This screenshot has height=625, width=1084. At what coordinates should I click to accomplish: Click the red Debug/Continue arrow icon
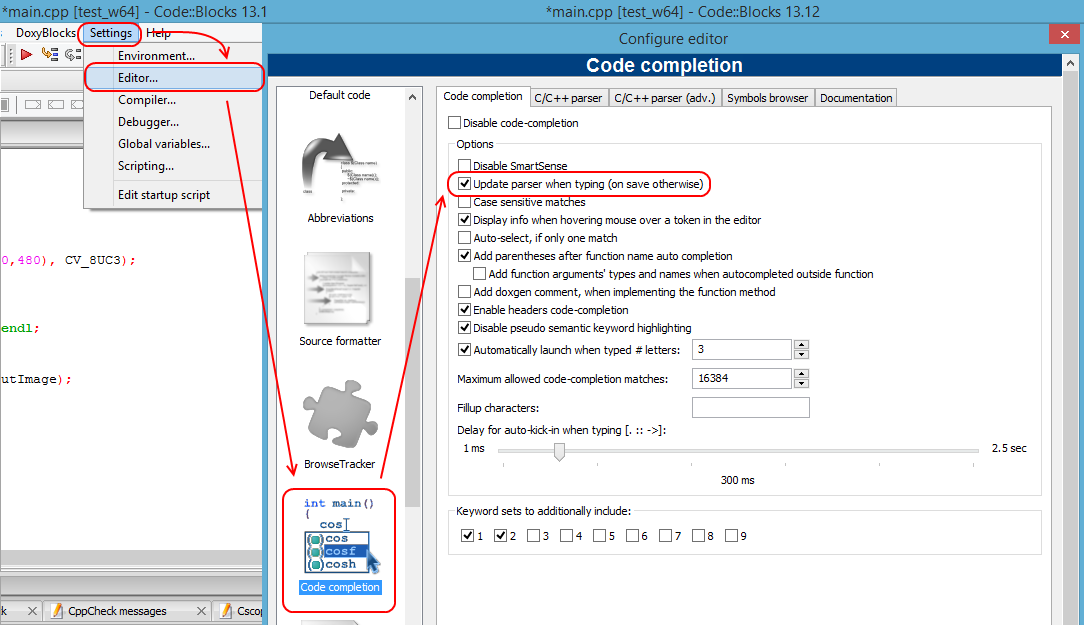pos(26,54)
